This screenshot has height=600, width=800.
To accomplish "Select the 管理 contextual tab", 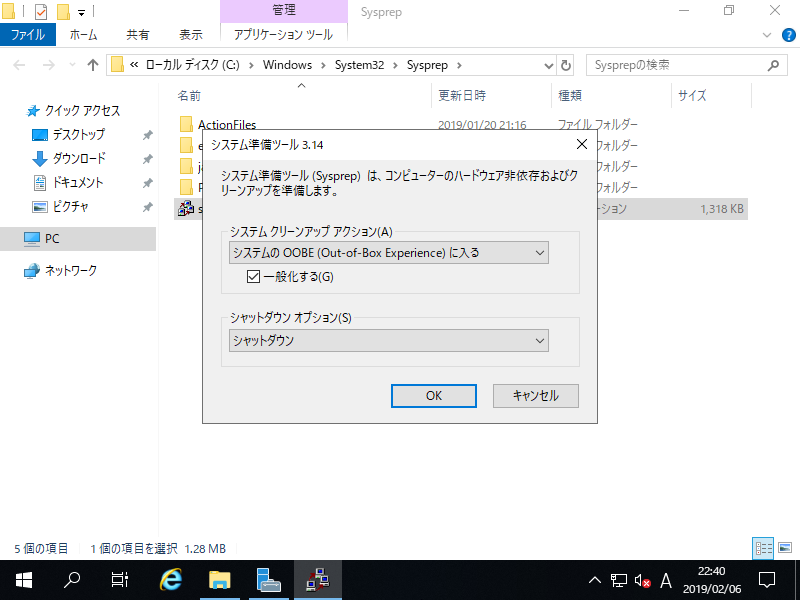I will pyautogui.click(x=284, y=11).
